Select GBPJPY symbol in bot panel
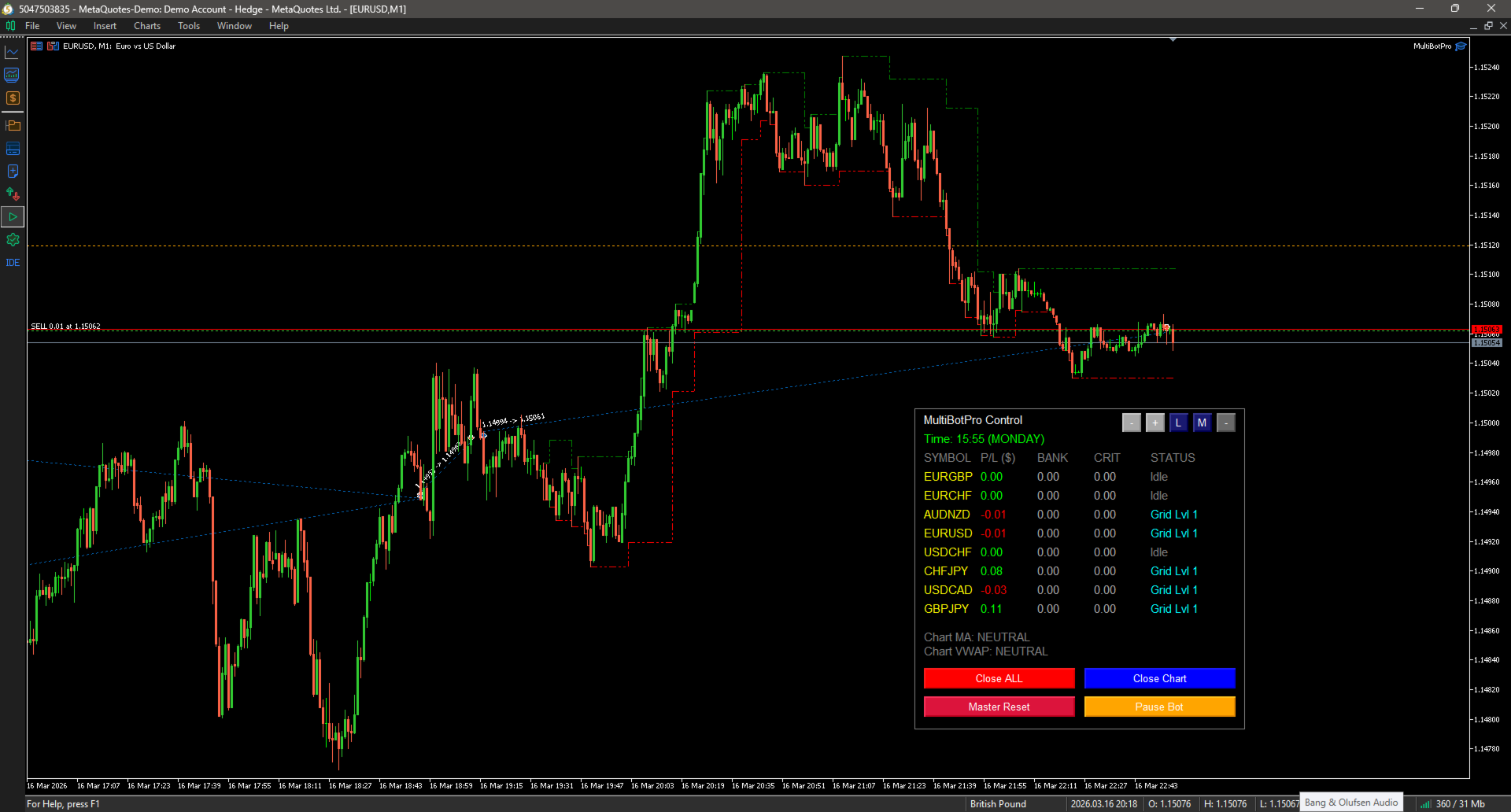 pyautogui.click(x=946, y=609)
